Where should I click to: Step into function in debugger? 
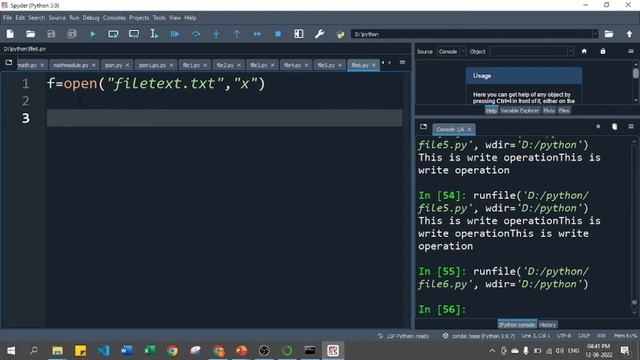click(216, 34)
